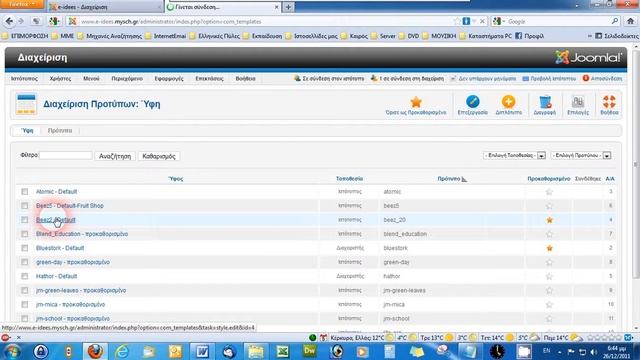Open Excel from the taskbar

282,351
